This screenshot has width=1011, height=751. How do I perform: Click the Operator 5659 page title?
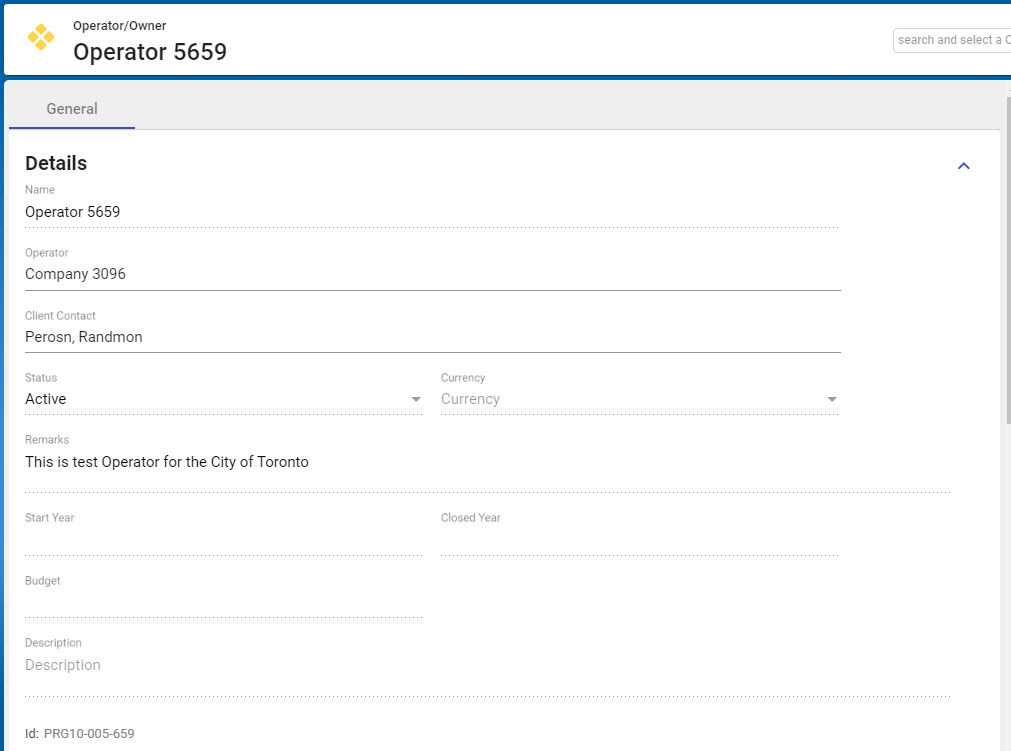(150, 52)
